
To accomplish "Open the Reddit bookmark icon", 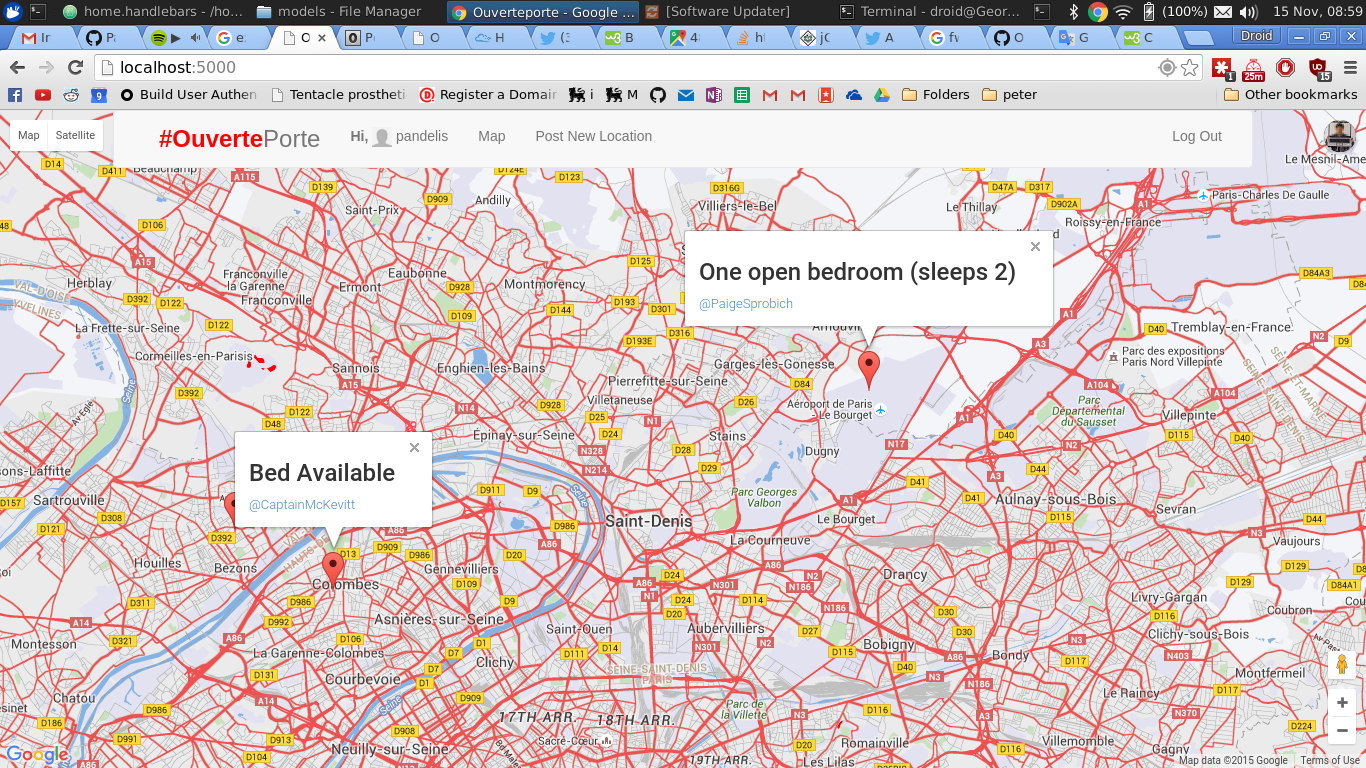I will (x=71, y=95).
